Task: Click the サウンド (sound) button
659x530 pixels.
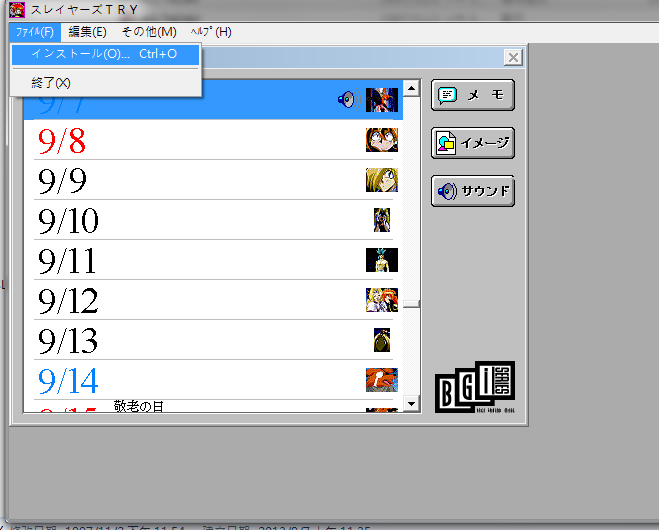Action: coord(473,191)
